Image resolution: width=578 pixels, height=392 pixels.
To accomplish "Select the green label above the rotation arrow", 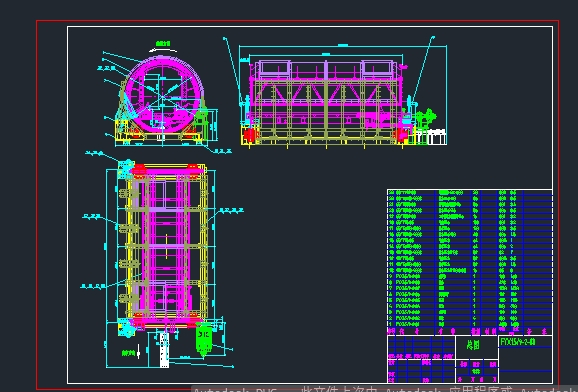I will pyautogui.click(x=163, y=44).
